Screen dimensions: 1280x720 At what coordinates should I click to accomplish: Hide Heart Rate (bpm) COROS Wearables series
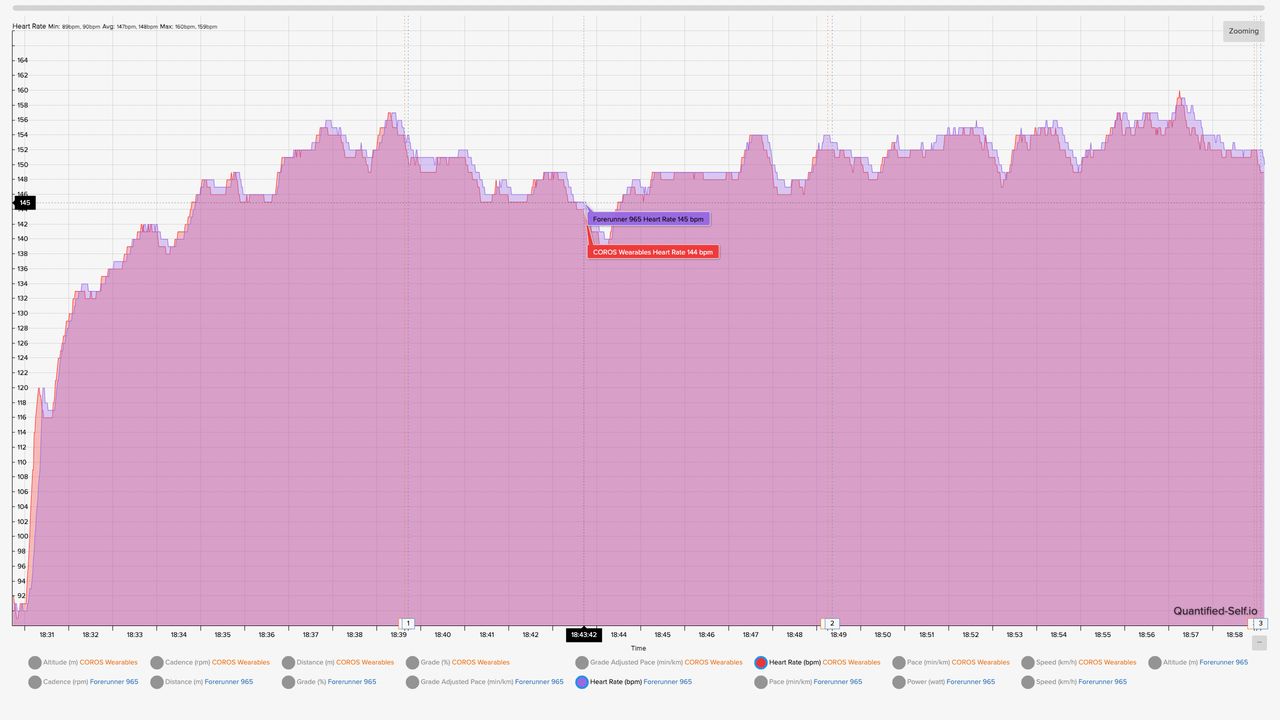(x=817, y=662)
